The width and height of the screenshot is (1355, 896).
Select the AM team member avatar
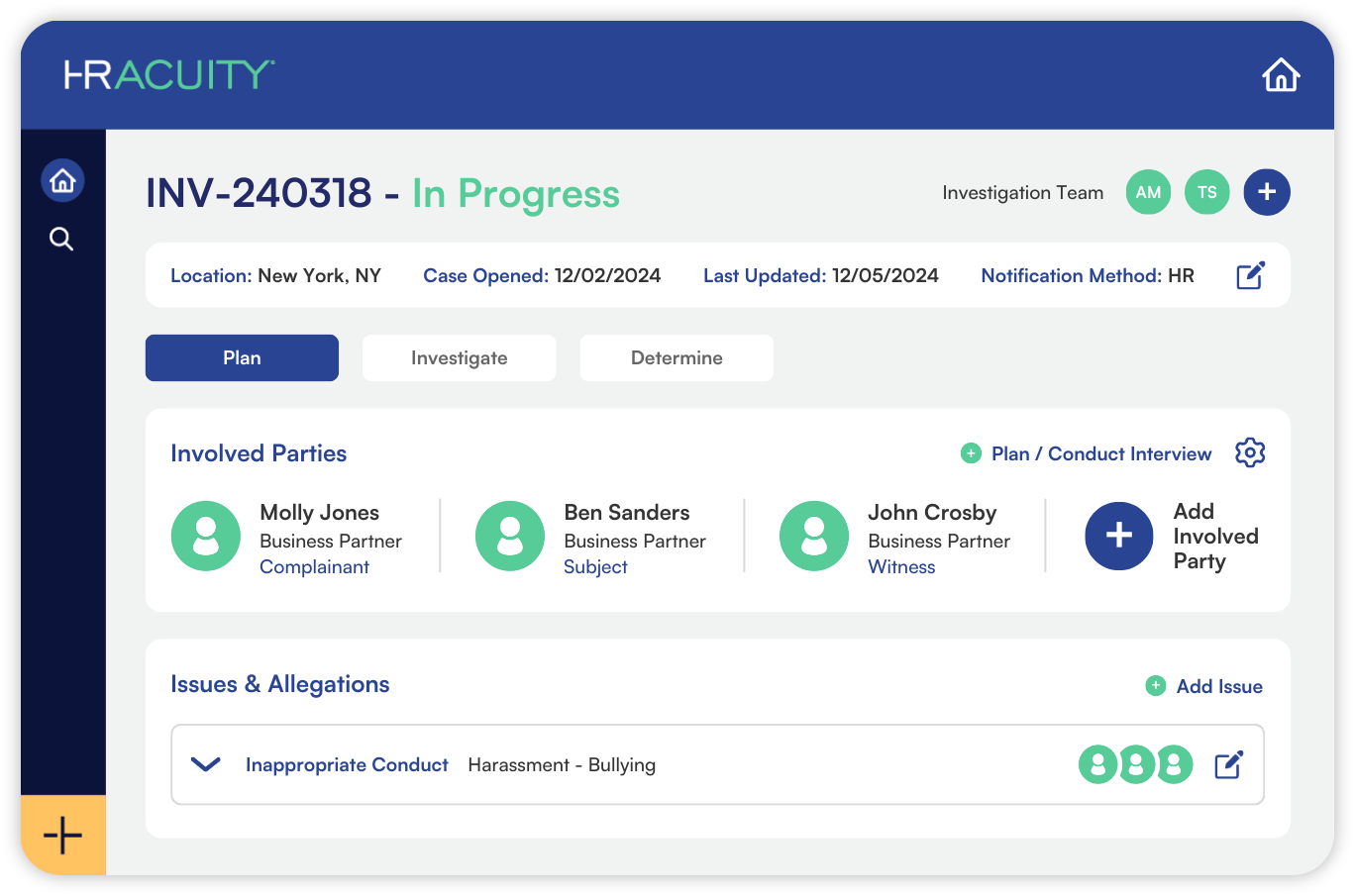(1148, 192)
